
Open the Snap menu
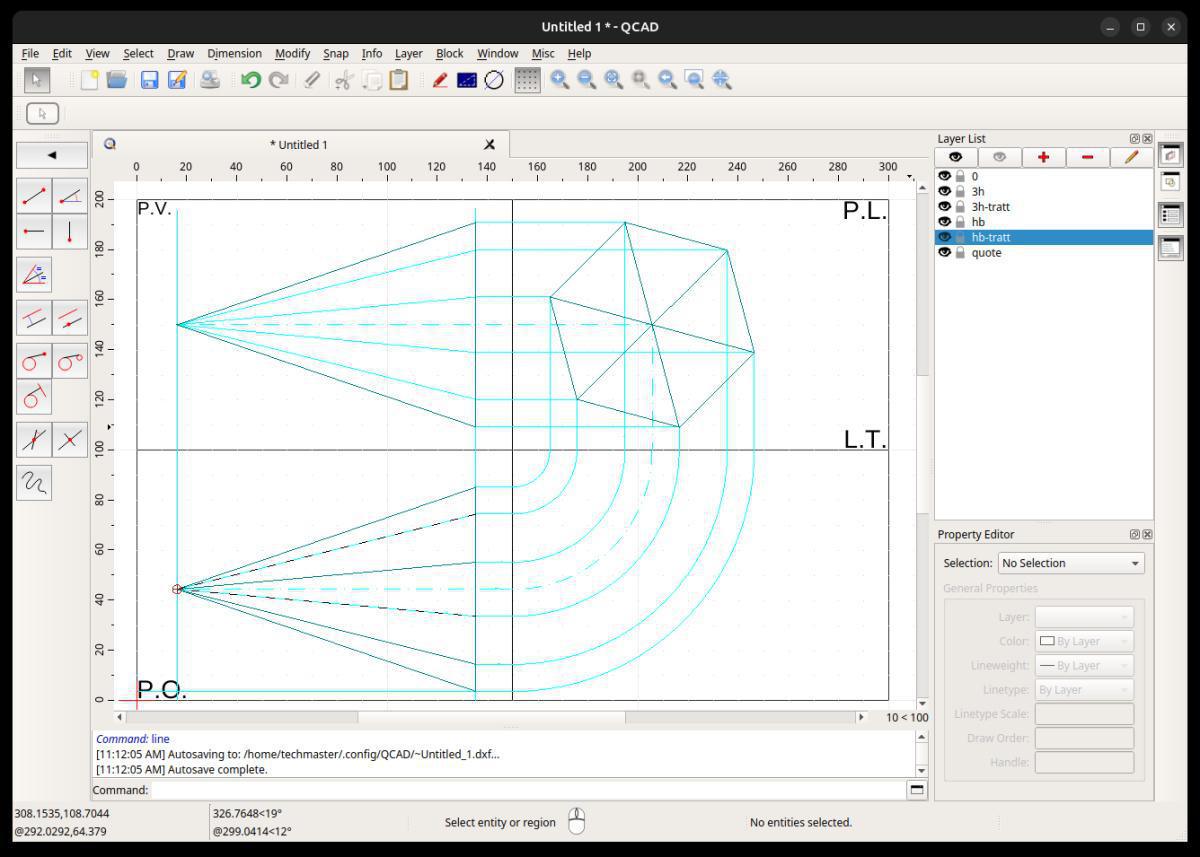335,53
